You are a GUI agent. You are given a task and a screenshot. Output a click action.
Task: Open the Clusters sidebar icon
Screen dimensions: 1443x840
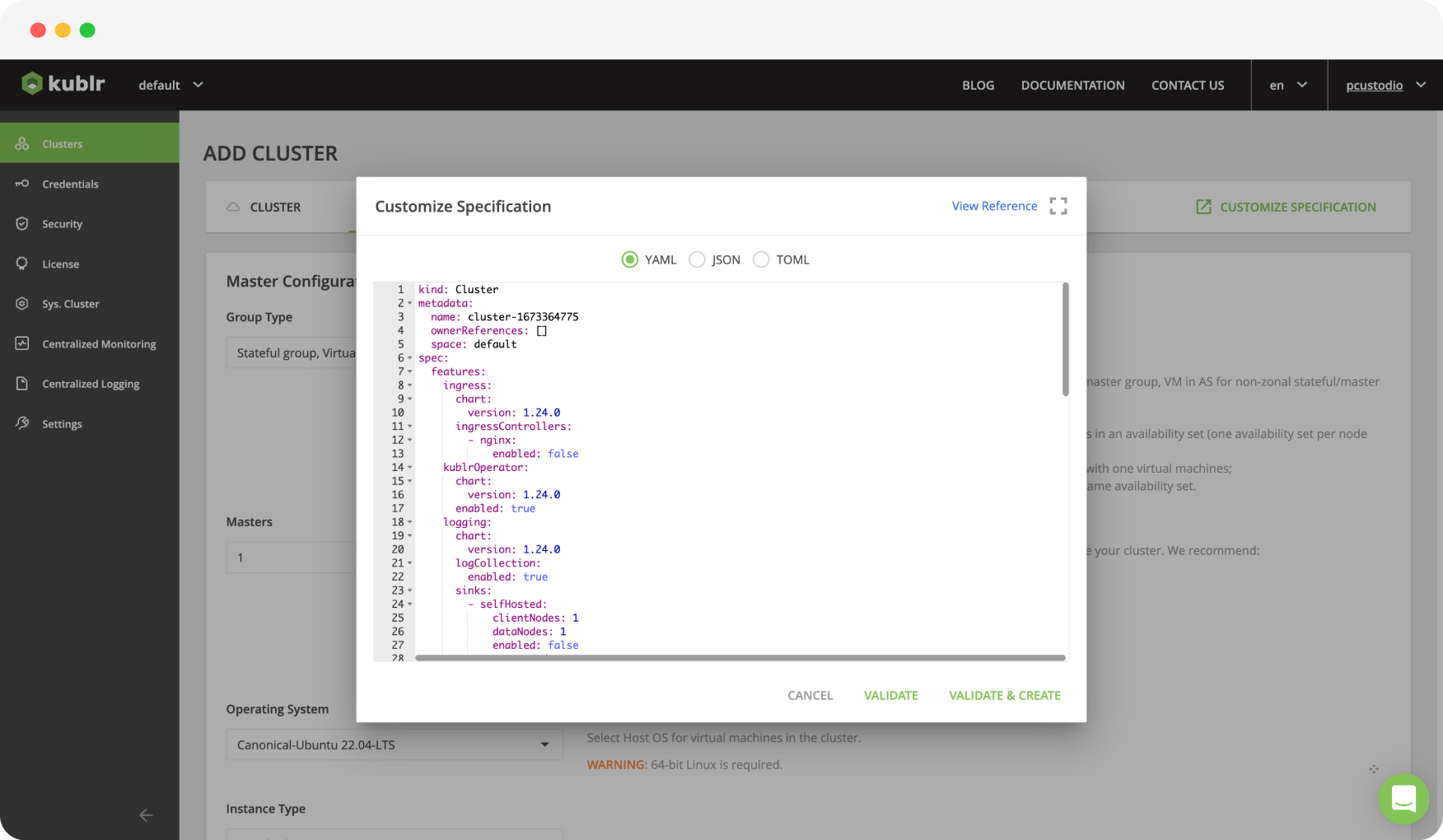click(22, 143)
